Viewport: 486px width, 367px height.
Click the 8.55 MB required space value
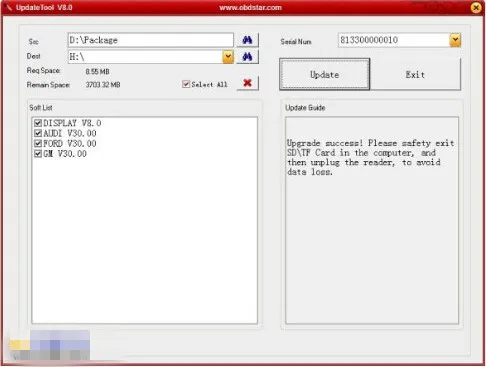[x=97, y=71]
